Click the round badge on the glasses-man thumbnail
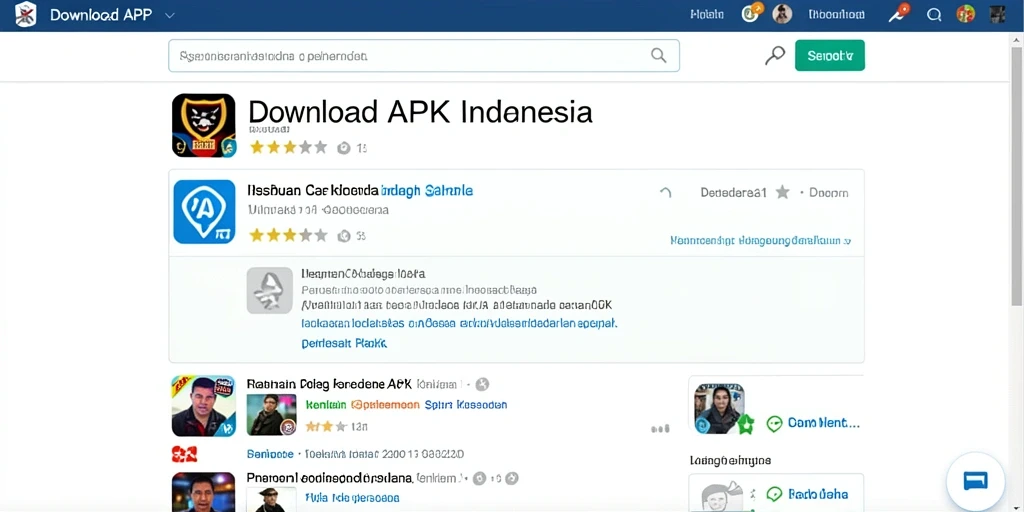 click(288, 428)
